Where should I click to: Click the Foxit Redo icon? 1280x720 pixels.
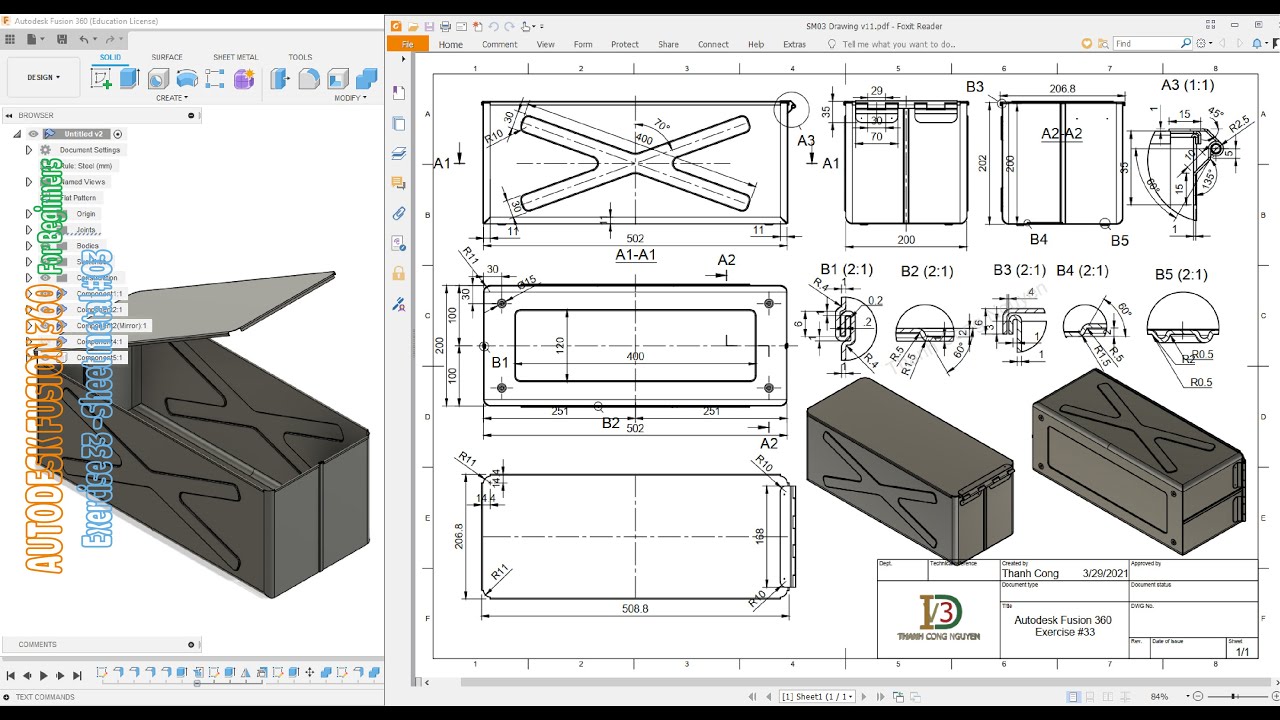[510, 27]
